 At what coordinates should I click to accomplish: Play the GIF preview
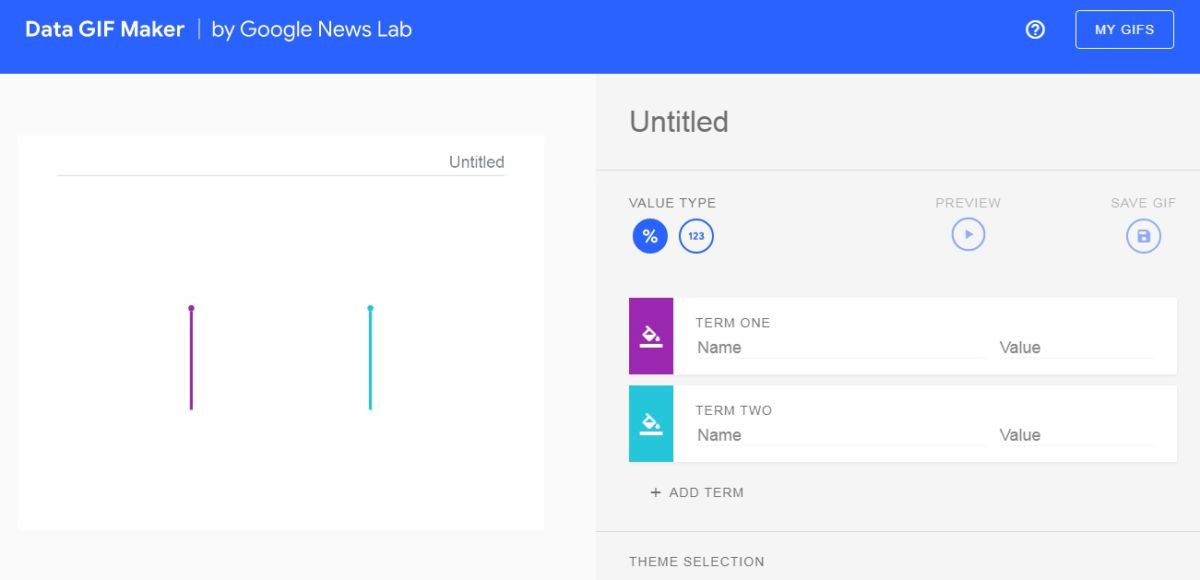click(x=968, y=235)
